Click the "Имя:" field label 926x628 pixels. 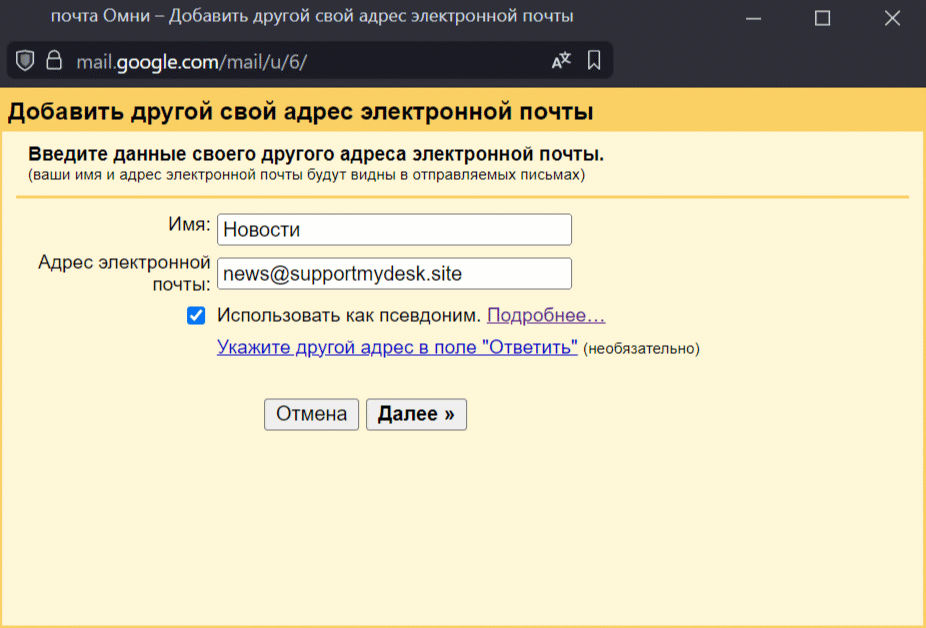(x=188, y=226)
